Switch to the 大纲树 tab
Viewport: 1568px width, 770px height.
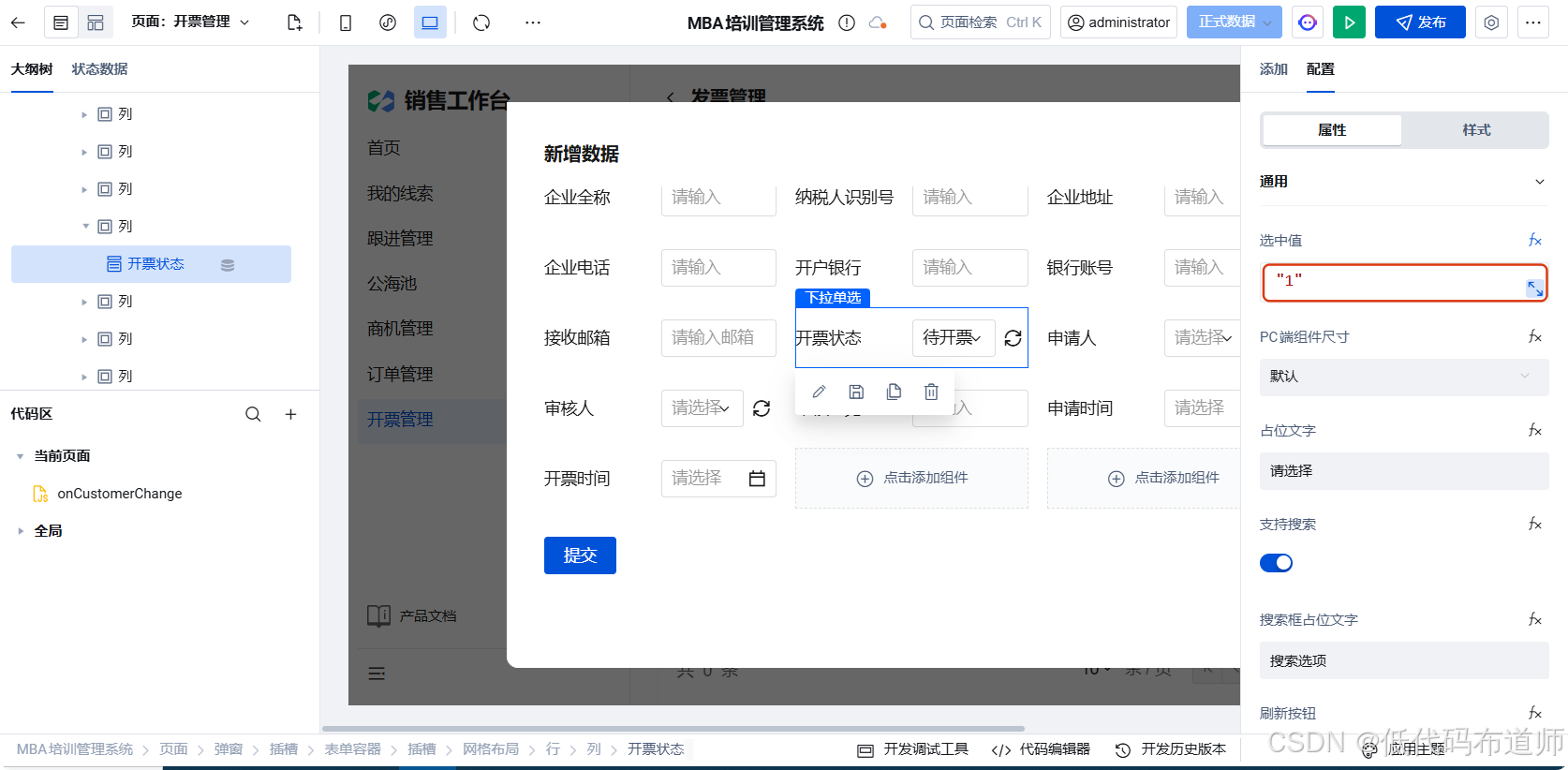(32, 69)
